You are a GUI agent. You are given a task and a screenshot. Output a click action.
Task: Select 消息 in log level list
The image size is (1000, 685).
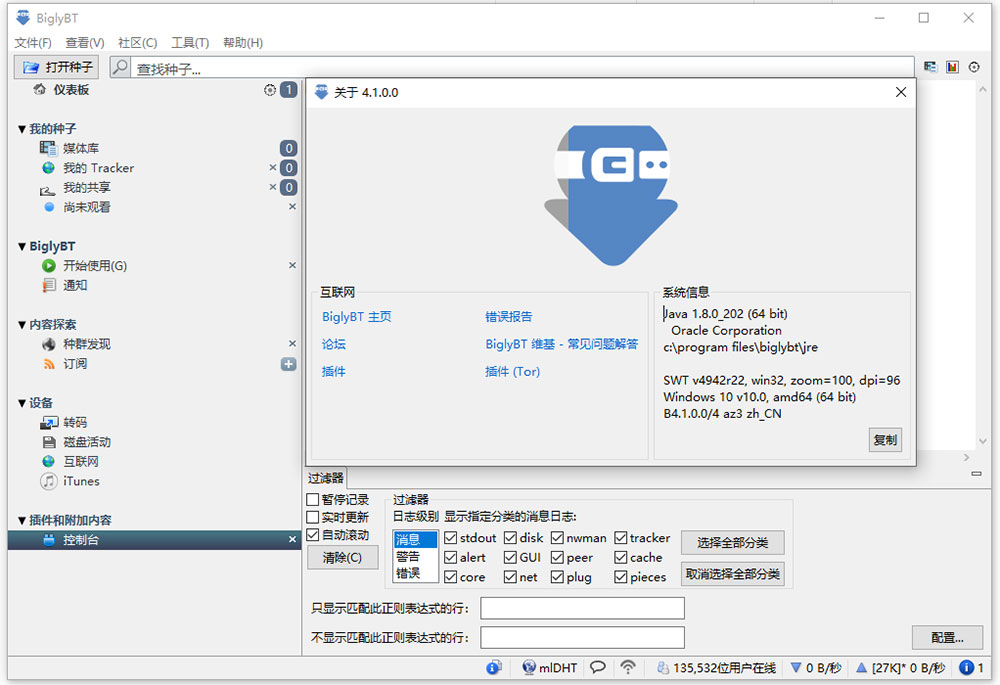(415, 540)
